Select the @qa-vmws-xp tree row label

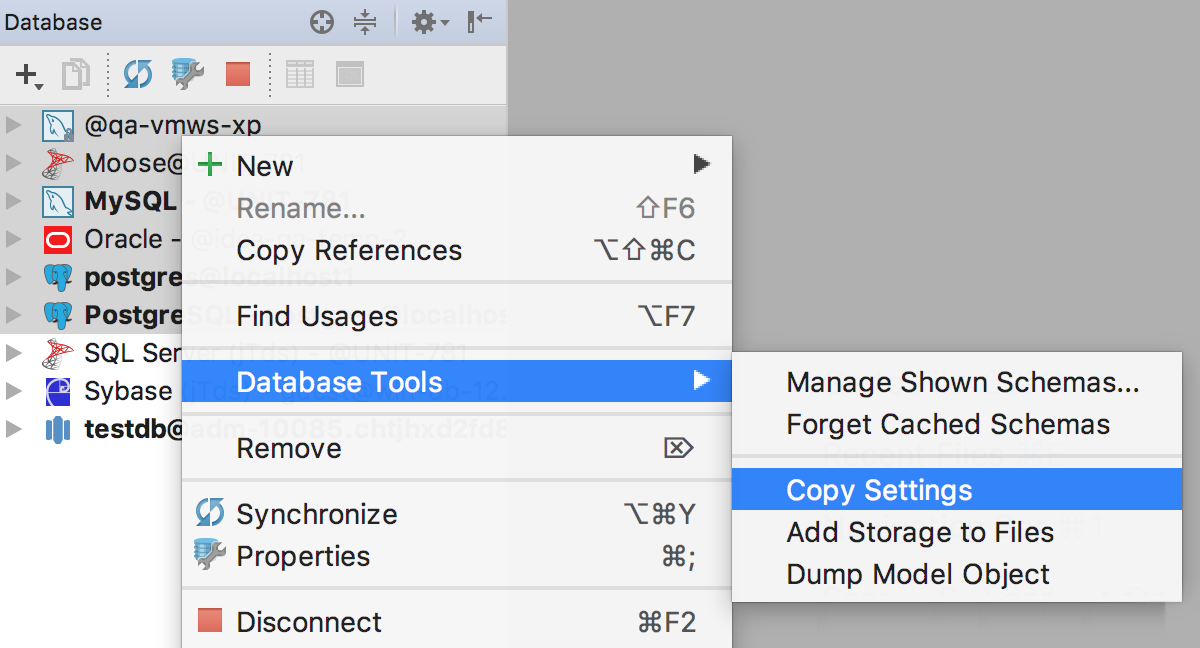[x=173, y=126]
